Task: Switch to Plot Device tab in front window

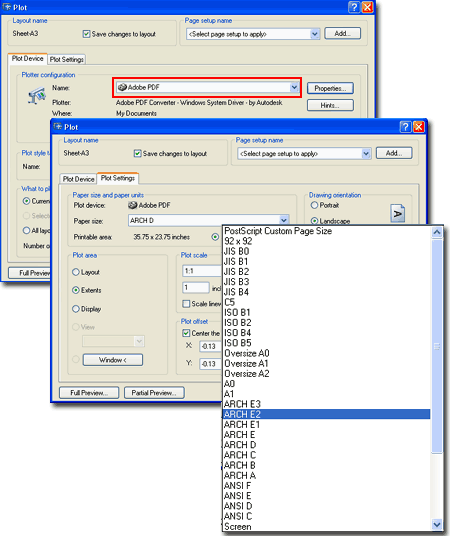Action: coord(78,179)
